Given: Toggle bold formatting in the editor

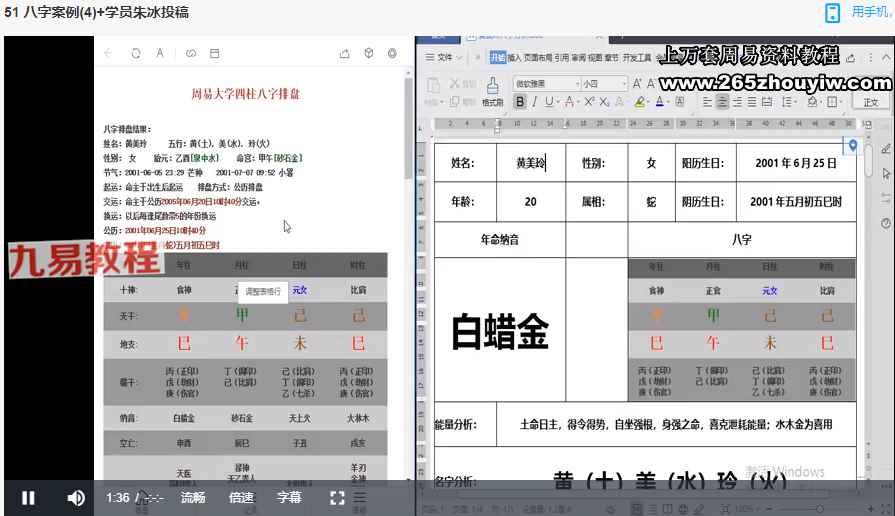Looking at the screenshot, I should 519,102.
